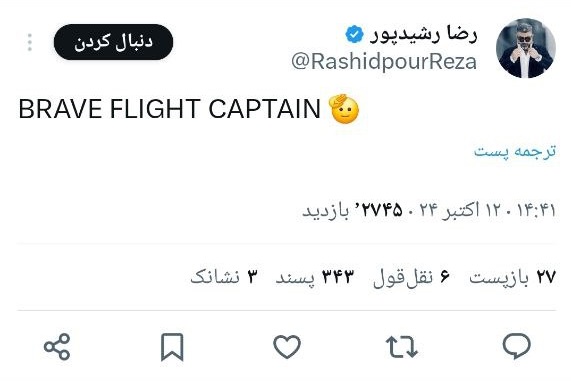Viewport: 571px width, 382px height.
Task: Click the saluting face emoji
Action: pyautogui.click(x=343, y=109)
